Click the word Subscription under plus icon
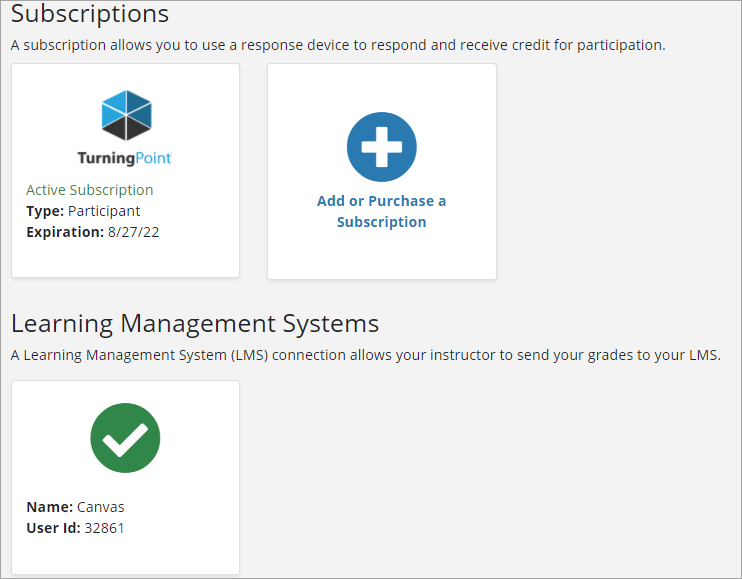The height and width of the screenshot is (579, 742). point(381,222)
